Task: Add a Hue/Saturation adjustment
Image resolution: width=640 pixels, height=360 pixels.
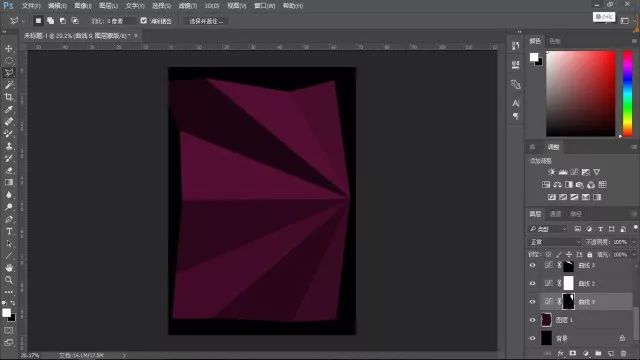Action: point(546,185)
